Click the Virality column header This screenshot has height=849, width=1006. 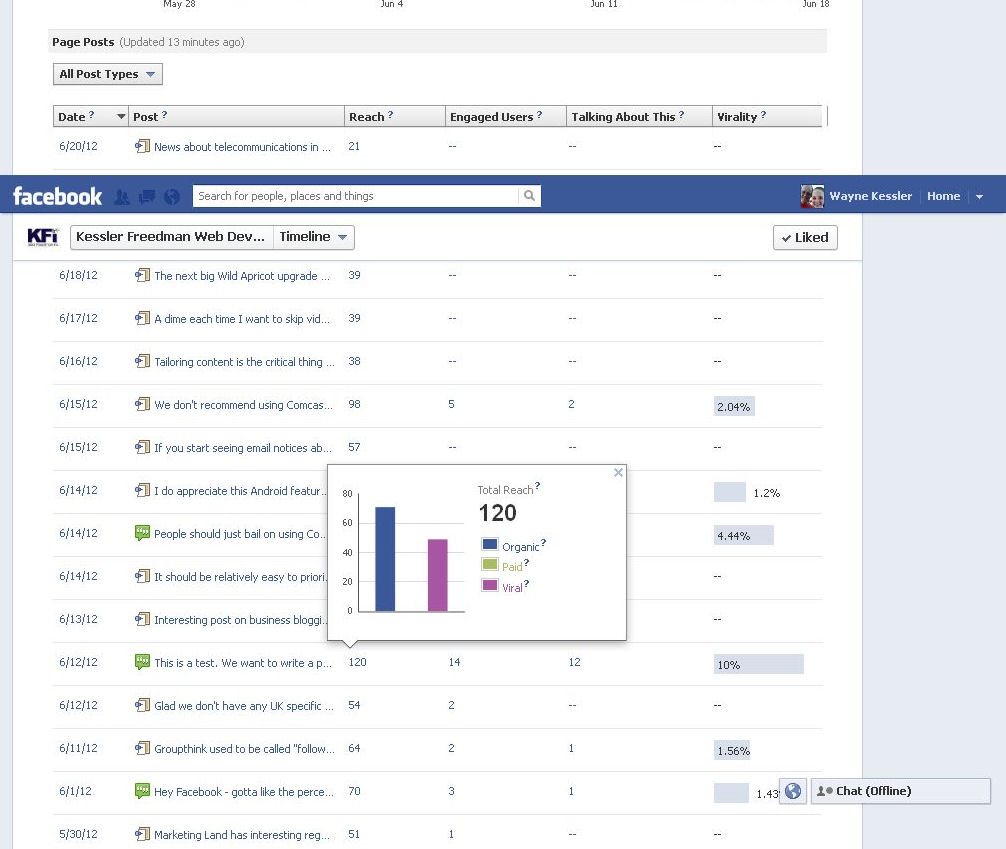pos(767,116)
